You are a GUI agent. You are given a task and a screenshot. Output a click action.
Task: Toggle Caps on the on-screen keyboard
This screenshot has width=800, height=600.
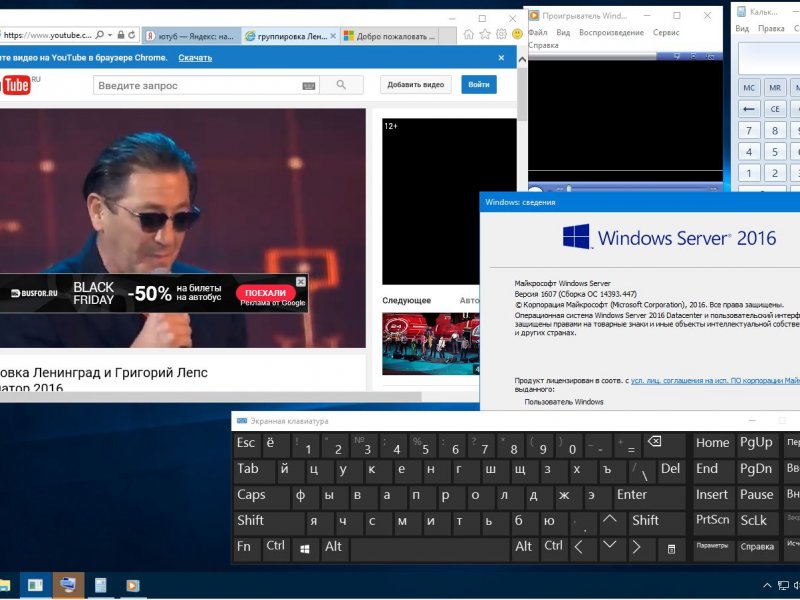tap(261, 497)
